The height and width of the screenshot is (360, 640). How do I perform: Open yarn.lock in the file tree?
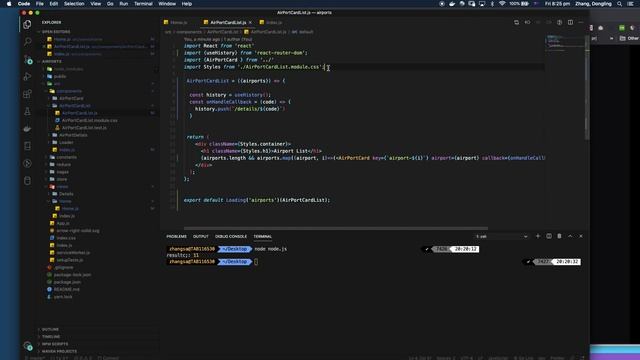(63, 297)
